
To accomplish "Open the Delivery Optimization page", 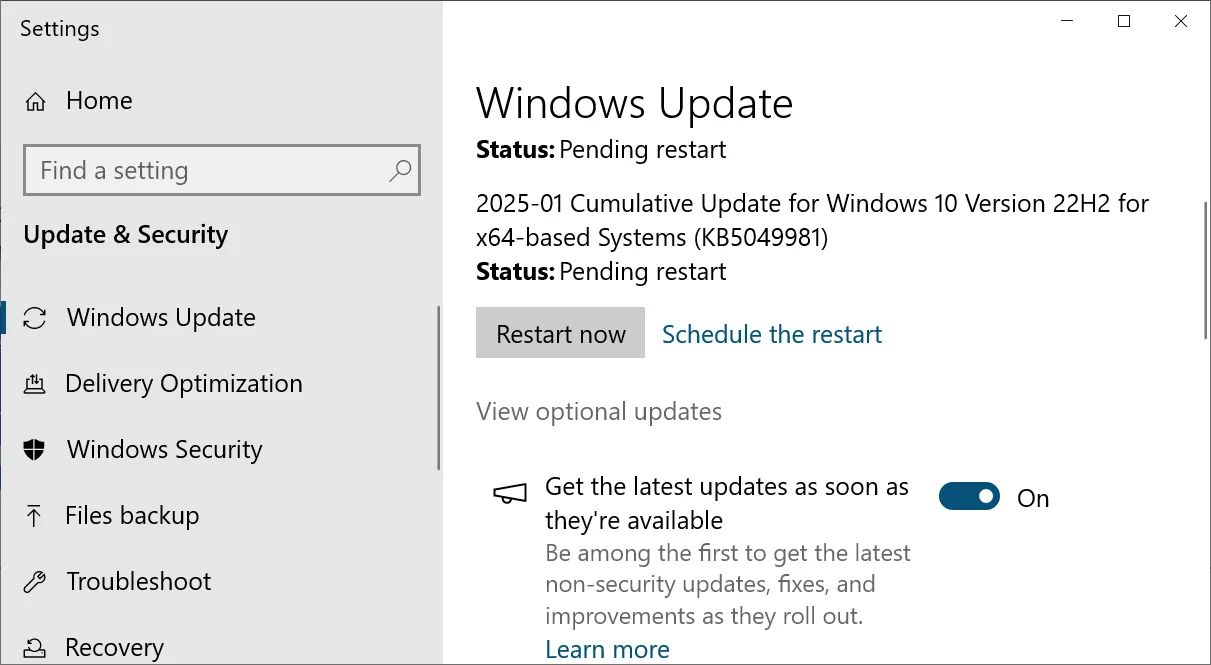I will tap(183, 384).
